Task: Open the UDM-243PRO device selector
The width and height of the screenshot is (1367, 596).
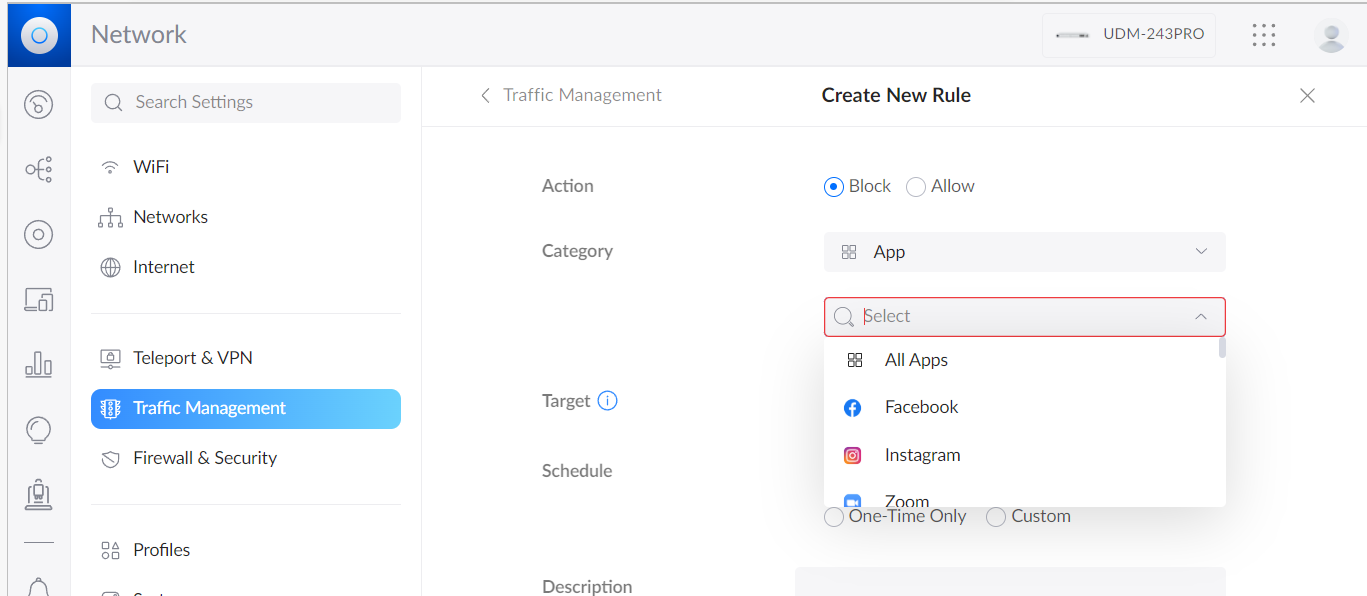Action: click(x=1129, y=35)
